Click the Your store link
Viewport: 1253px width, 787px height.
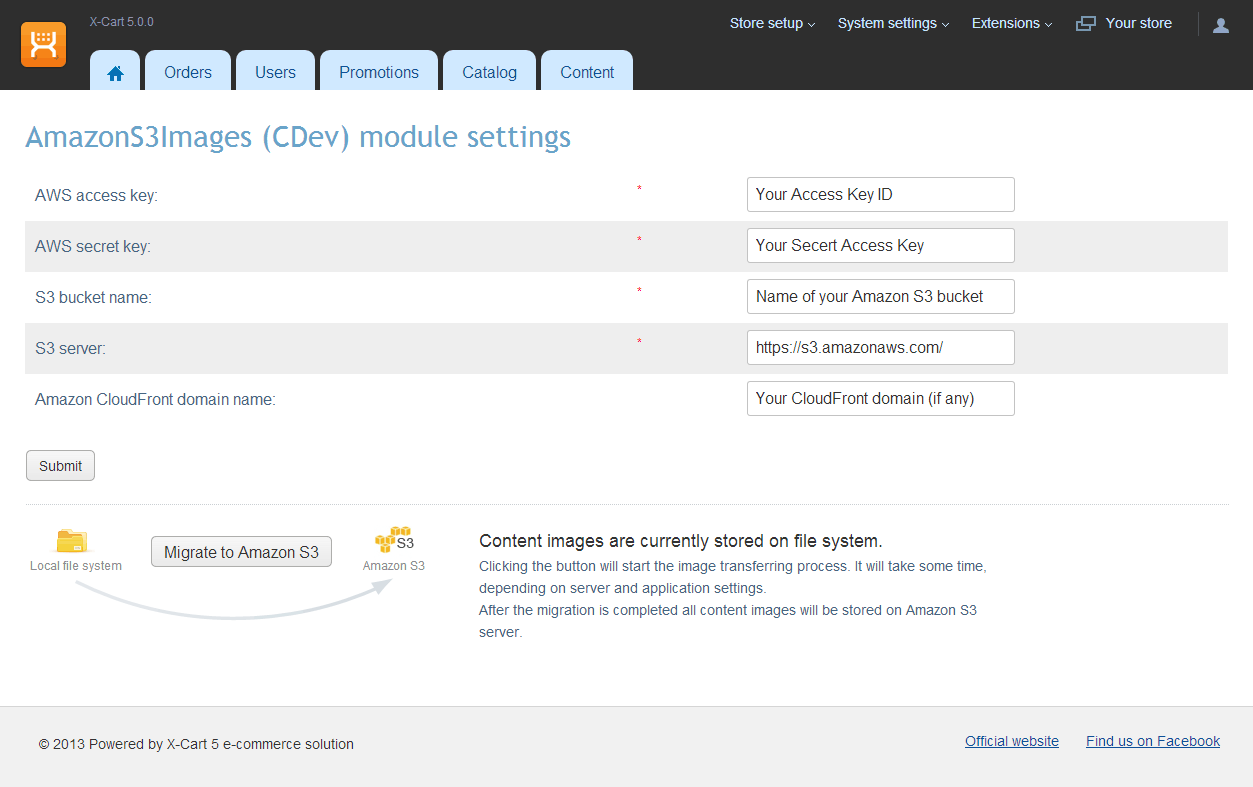(x=1138, y=23)
